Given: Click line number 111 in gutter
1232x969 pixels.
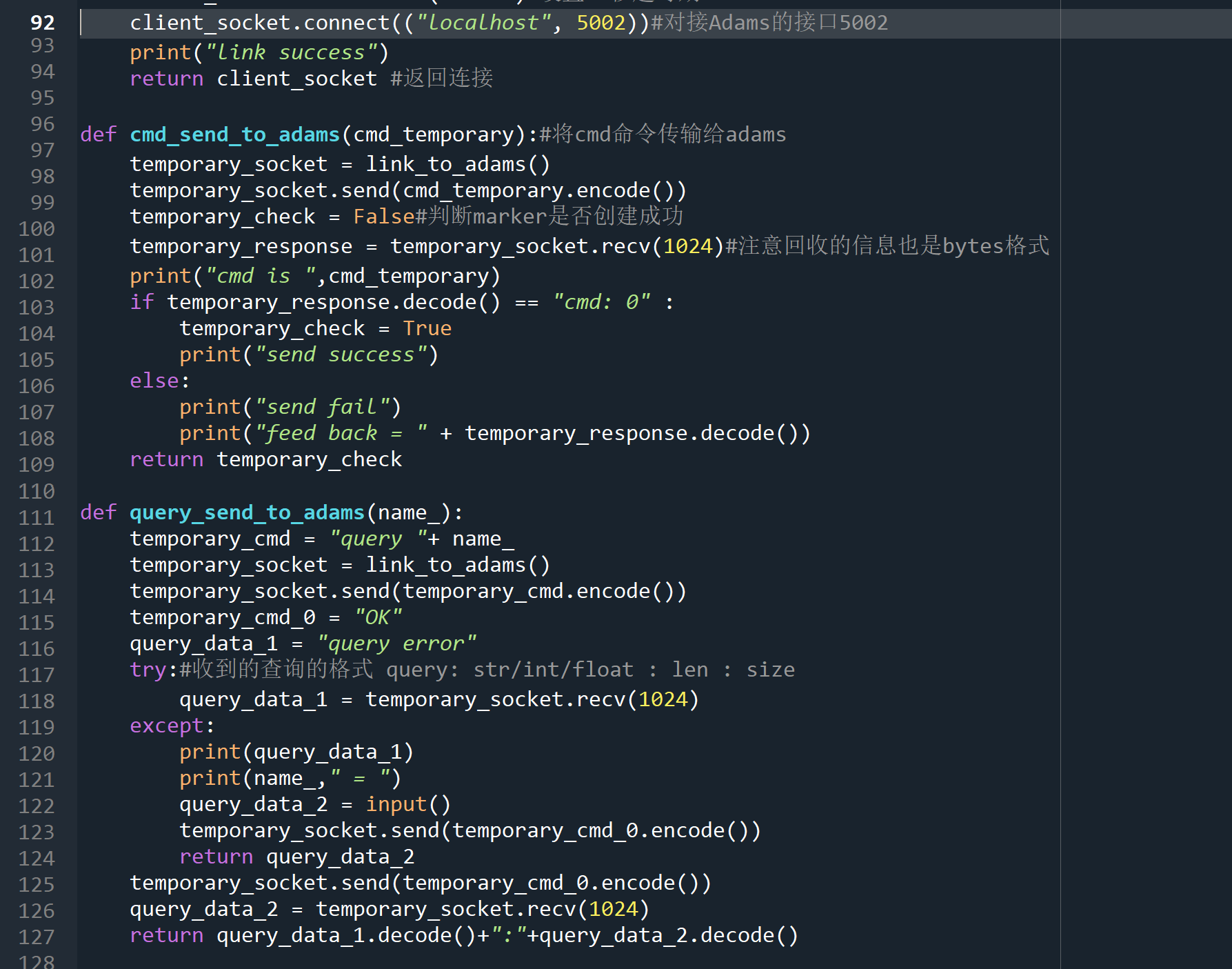Looking at the screenshot, I should click(x=36, y=518).
